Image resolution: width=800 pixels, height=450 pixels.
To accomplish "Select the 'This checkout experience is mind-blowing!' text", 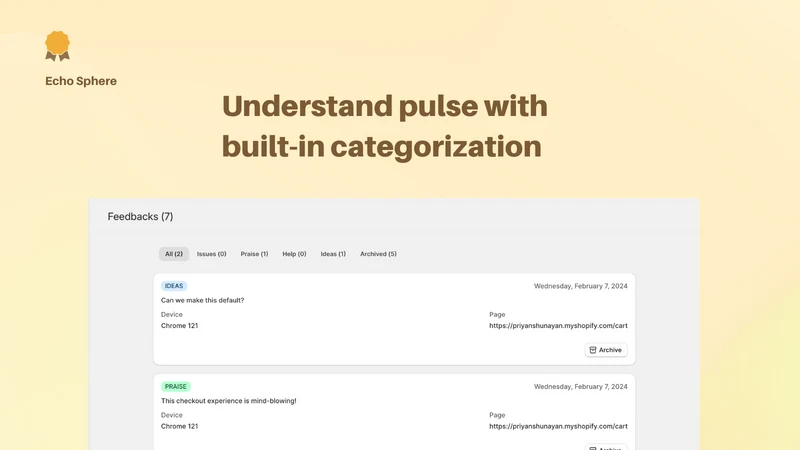I will click(229, 401).
